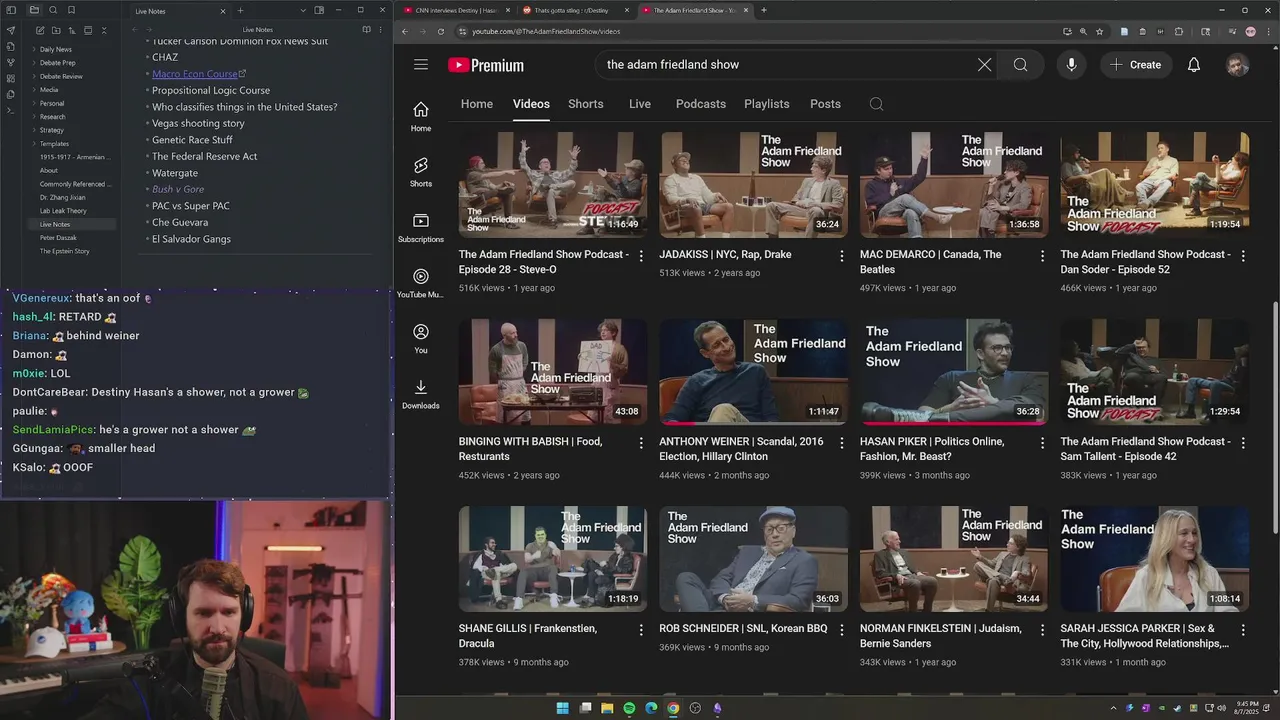Switch to CNN Interviews Destiny browser tab
The image size is (1280, 720).
point(455,10)
